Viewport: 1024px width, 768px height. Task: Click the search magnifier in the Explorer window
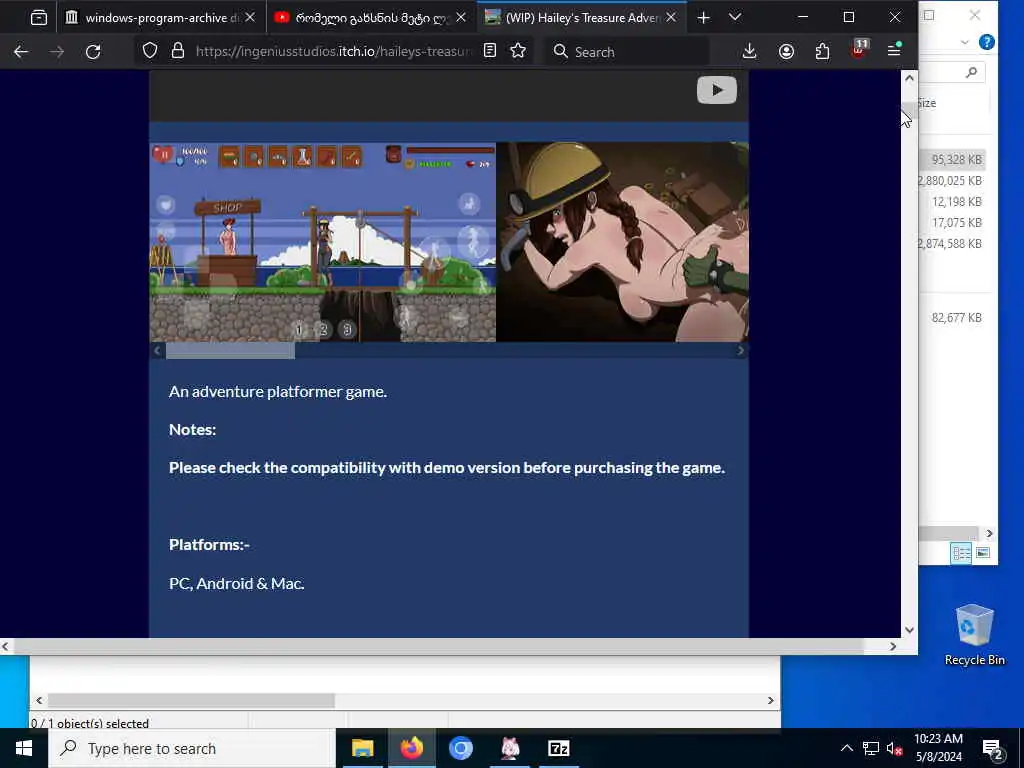tap(972, 72)
